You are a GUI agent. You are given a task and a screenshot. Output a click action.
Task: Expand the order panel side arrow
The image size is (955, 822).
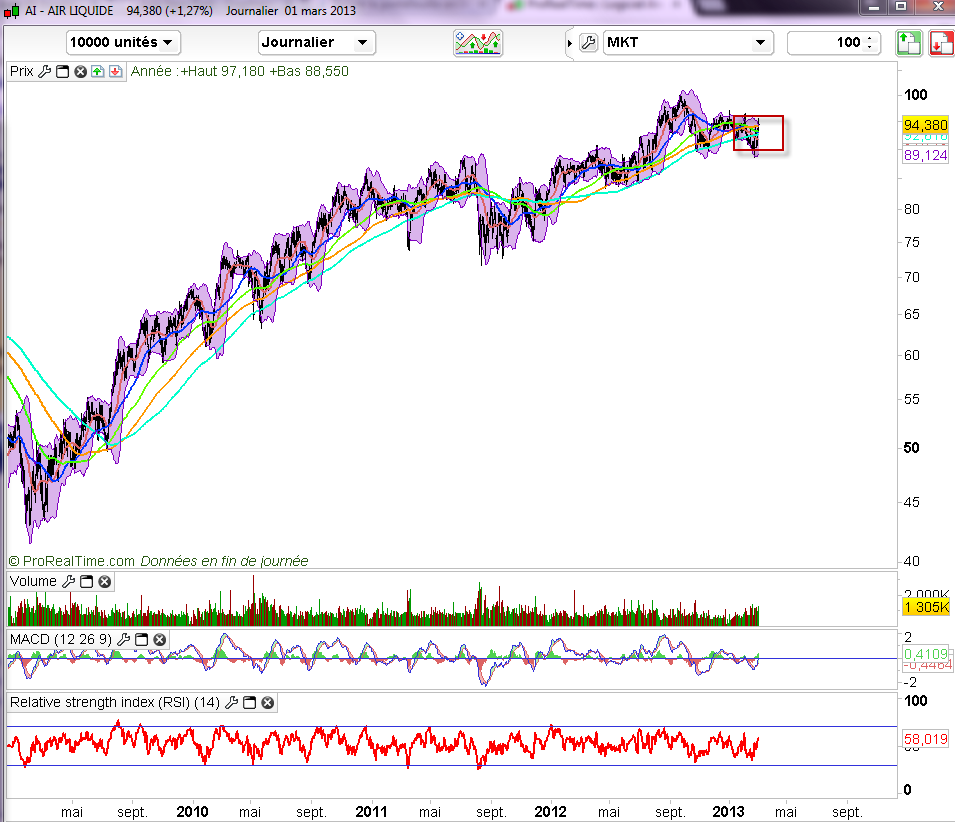tap(569, 43)
